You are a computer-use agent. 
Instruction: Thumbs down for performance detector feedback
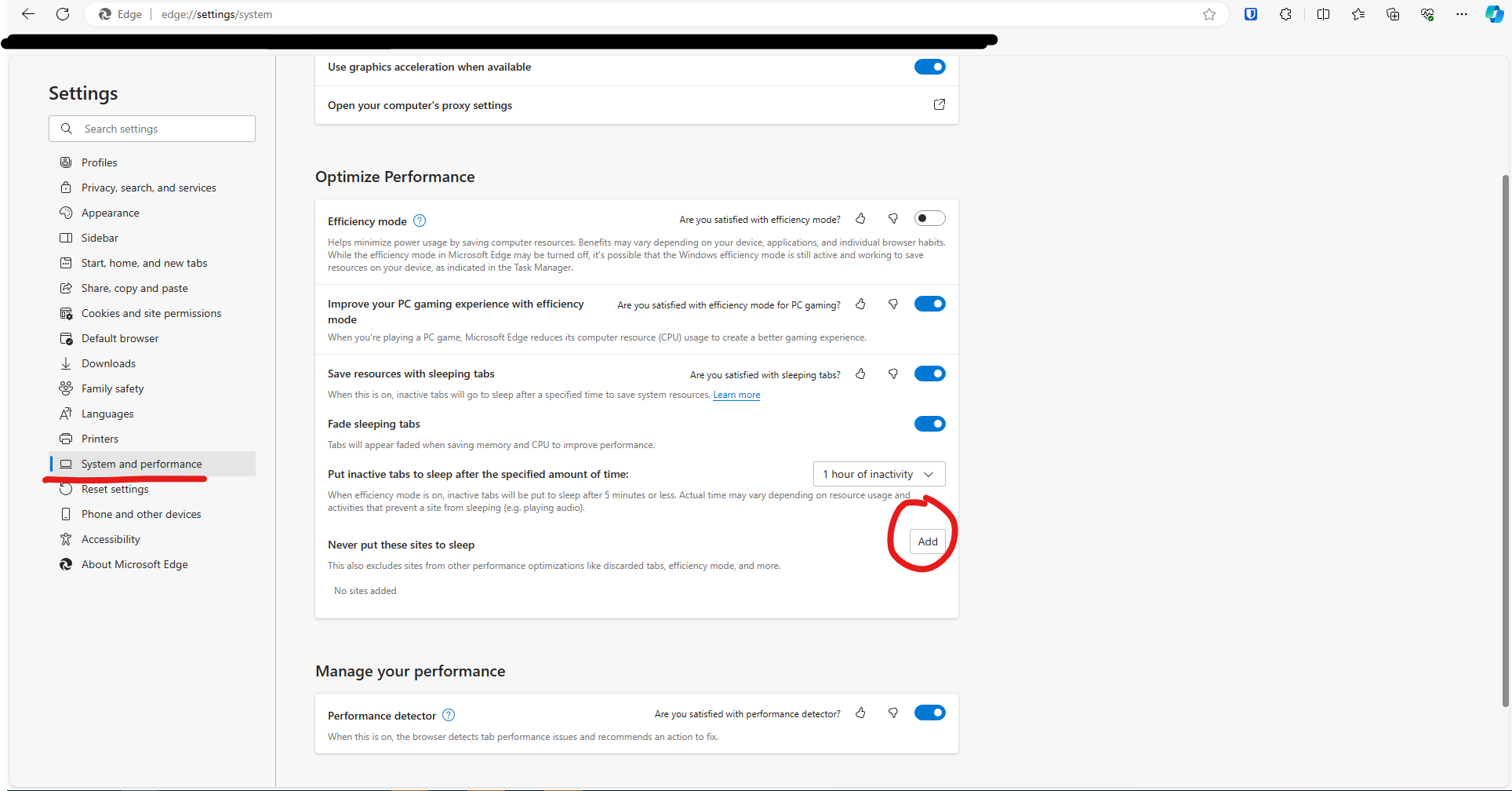892,713
